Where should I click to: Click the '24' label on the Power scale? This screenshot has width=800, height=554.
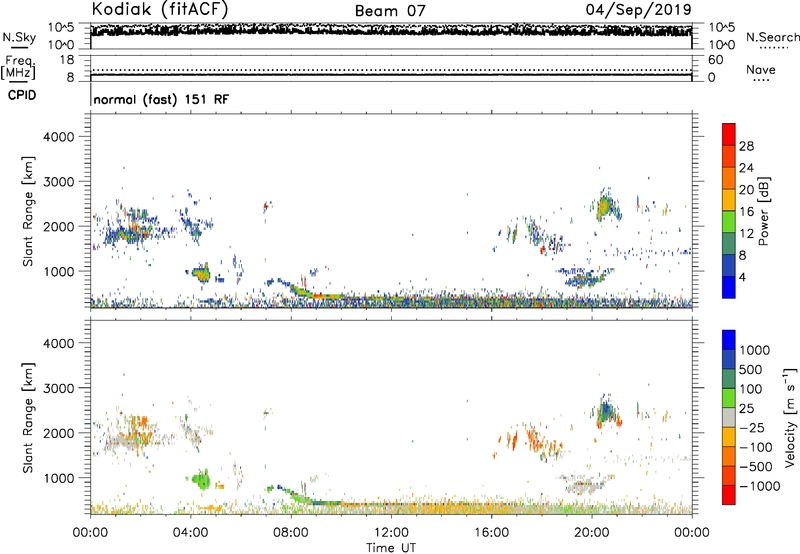pyautogui.click(x=746, y=168)
